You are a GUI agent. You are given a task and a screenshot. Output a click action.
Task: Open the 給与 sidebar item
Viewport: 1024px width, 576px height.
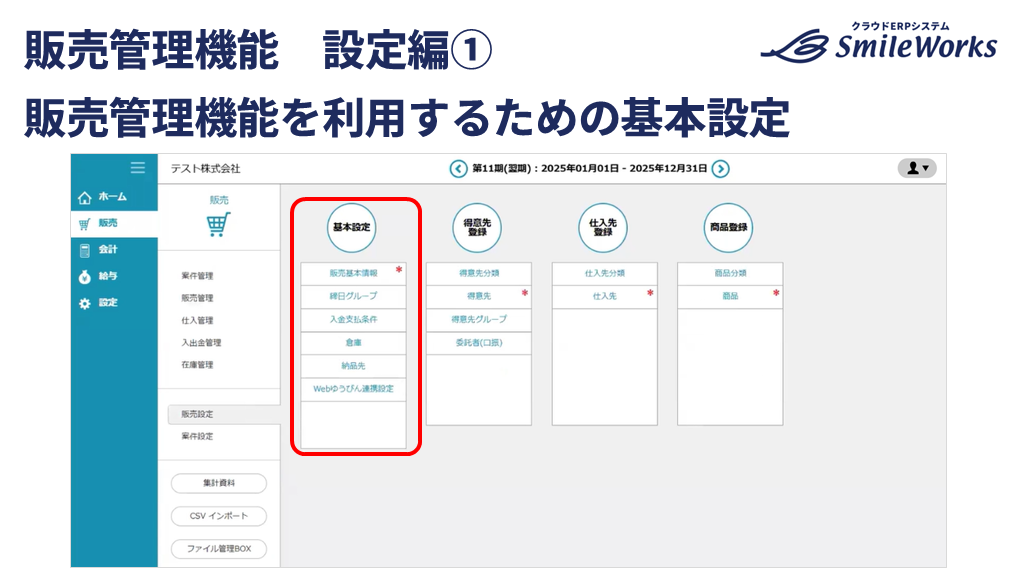(x=114, y=276)
